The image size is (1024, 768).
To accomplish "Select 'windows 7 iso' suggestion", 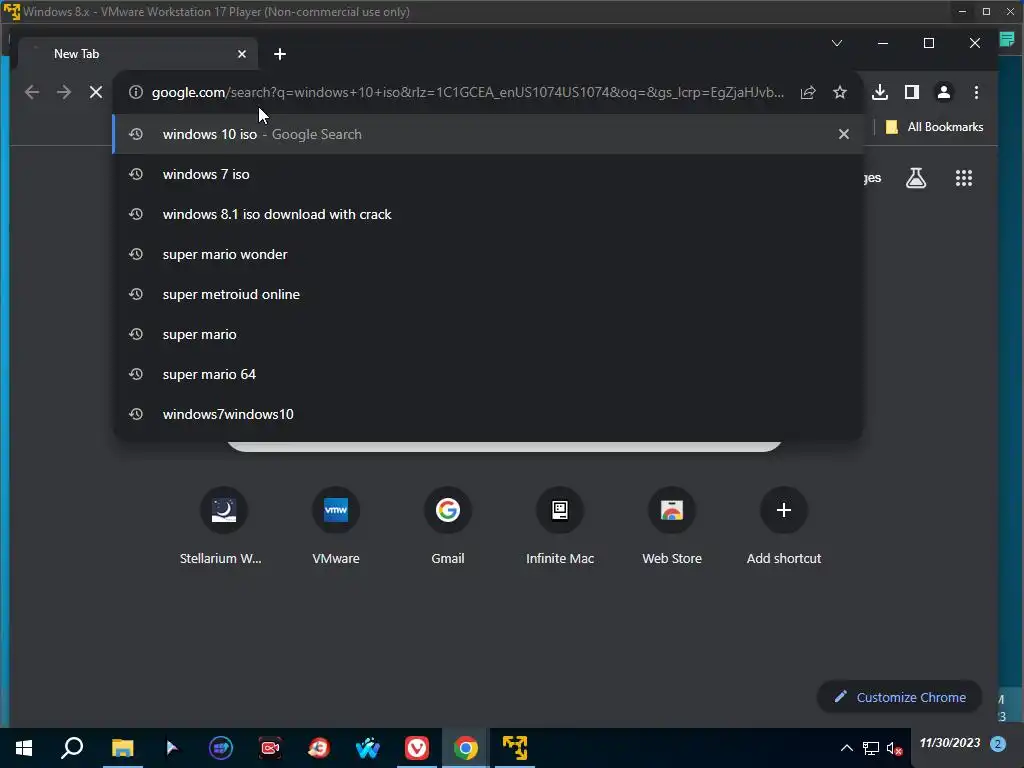I will tap(488, 174).
